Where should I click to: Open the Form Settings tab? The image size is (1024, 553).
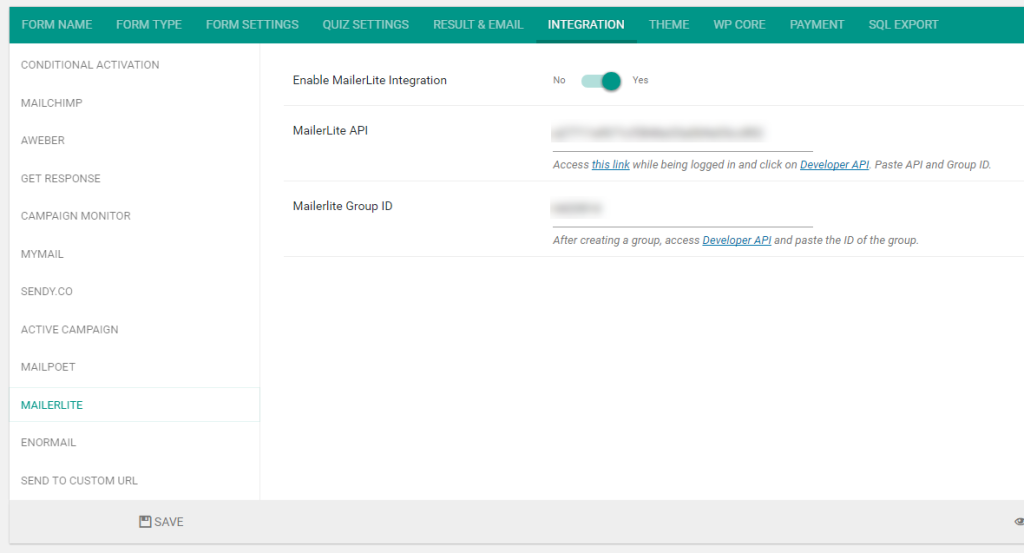pyautogui.click(x=252, y=25)
